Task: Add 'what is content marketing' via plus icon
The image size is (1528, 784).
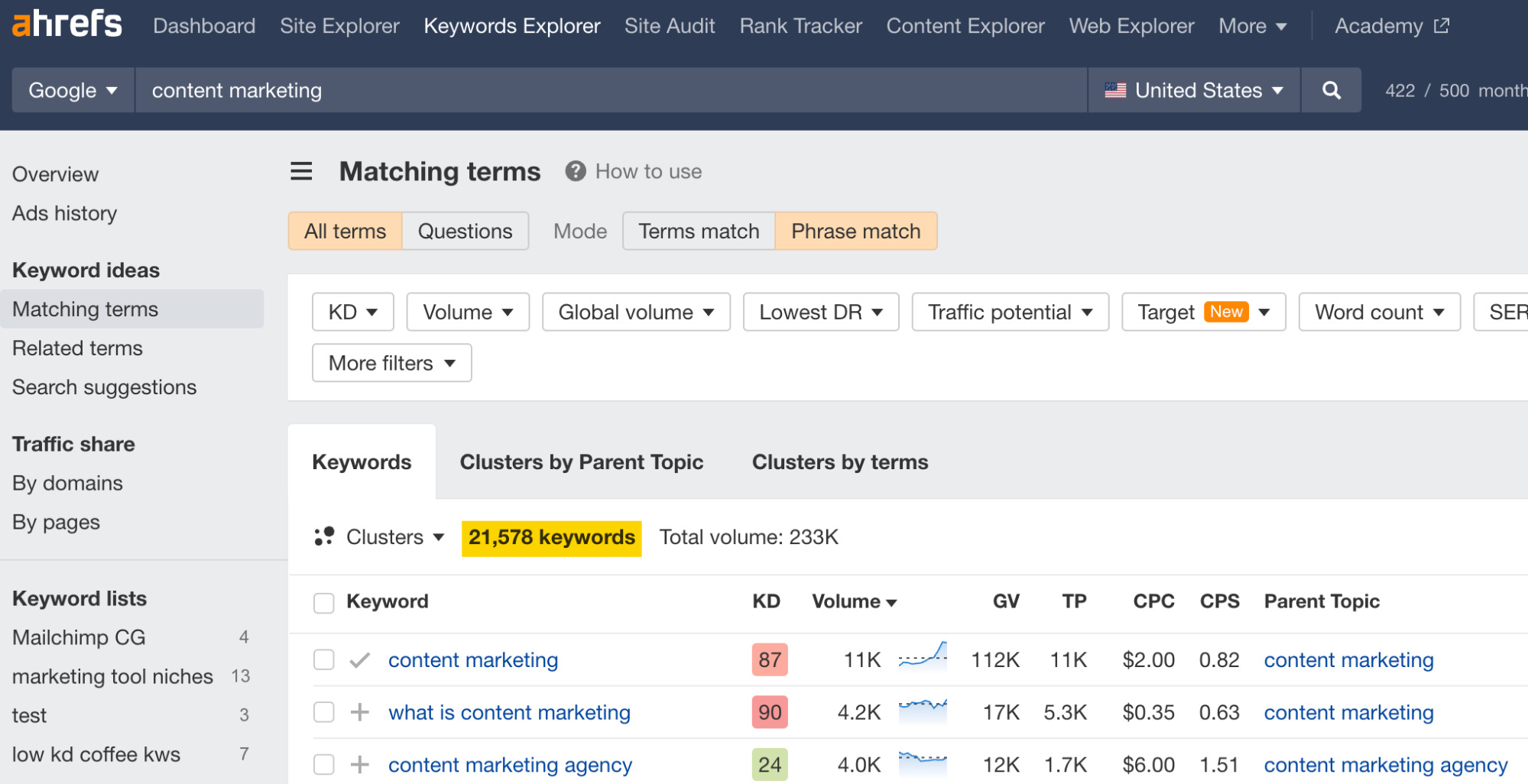Action: tap(359, 712)
